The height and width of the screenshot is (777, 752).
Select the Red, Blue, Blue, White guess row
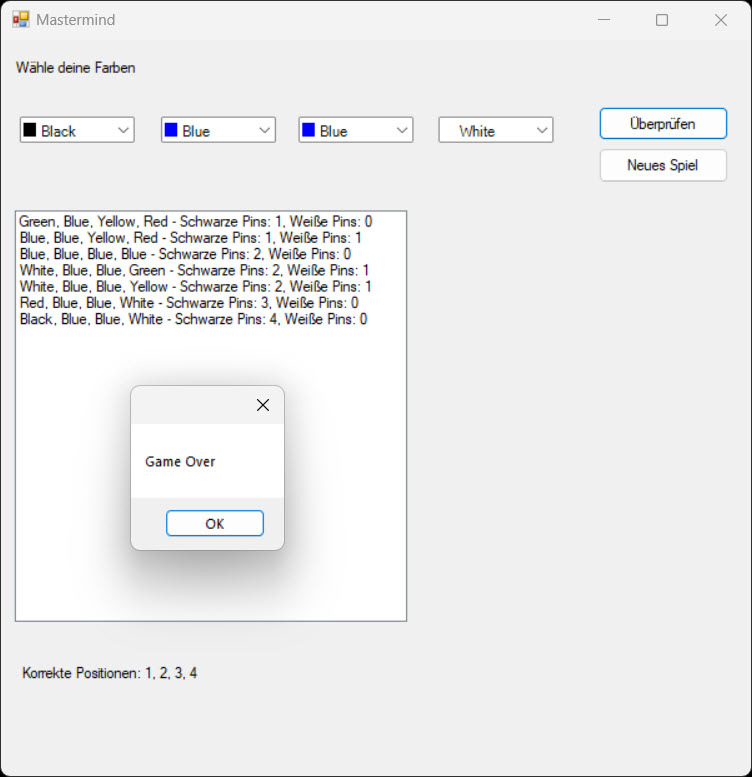pyautogui.click(x=188, y=303)
